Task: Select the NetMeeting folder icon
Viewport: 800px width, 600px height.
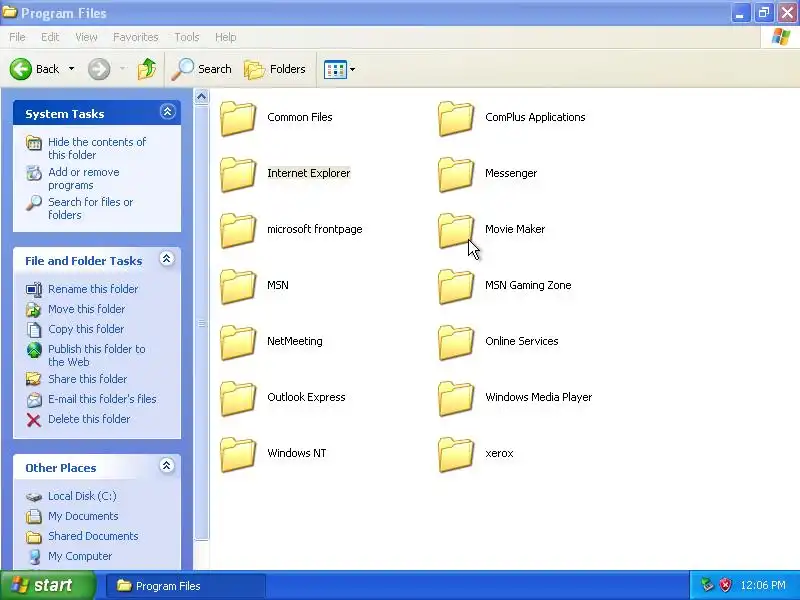Action: tap(238, 343)
